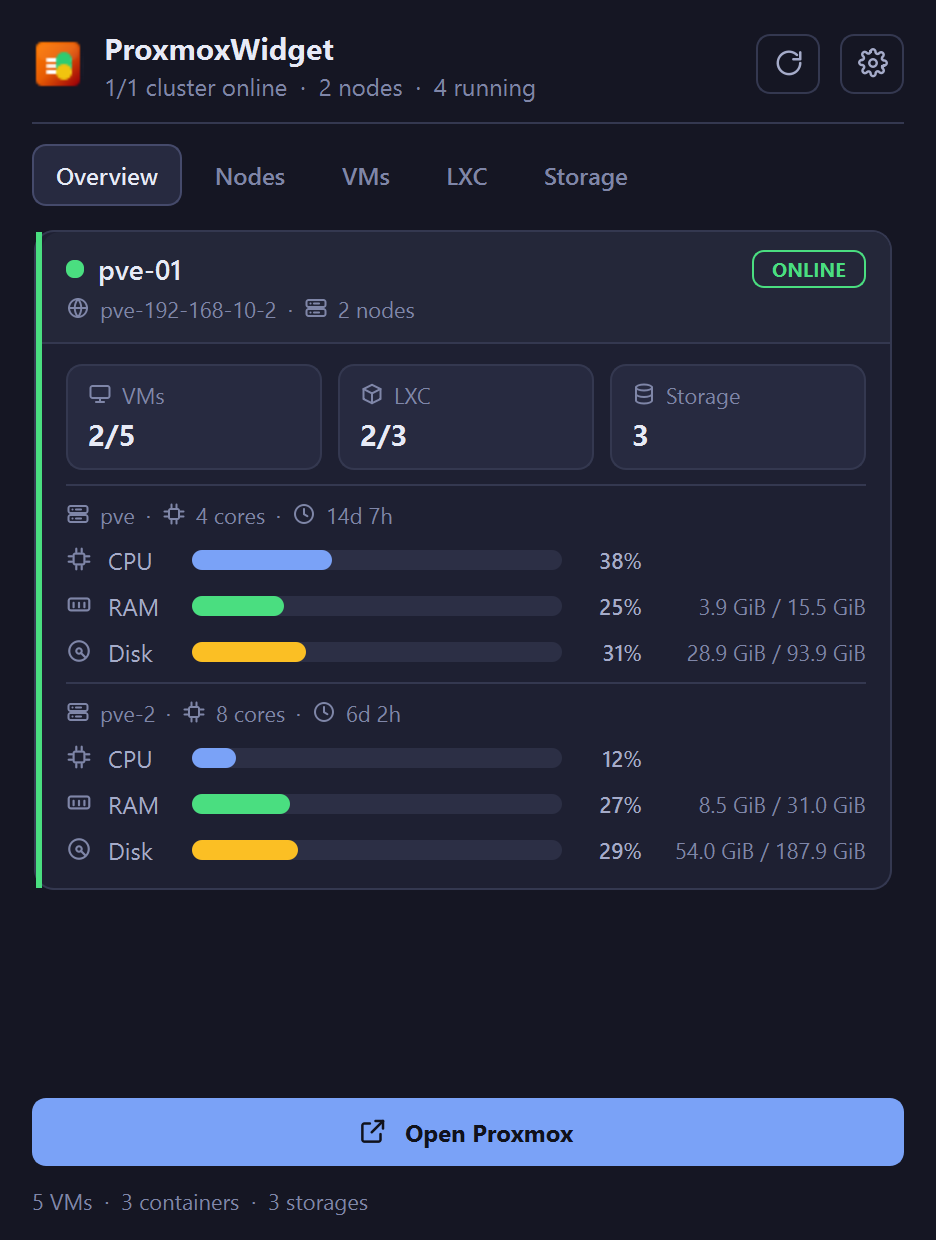Click the globe icon beside pve-192-168-10-2
Image resolution: width=936 pixels, height=1240 pixels.
coord(78,309)
